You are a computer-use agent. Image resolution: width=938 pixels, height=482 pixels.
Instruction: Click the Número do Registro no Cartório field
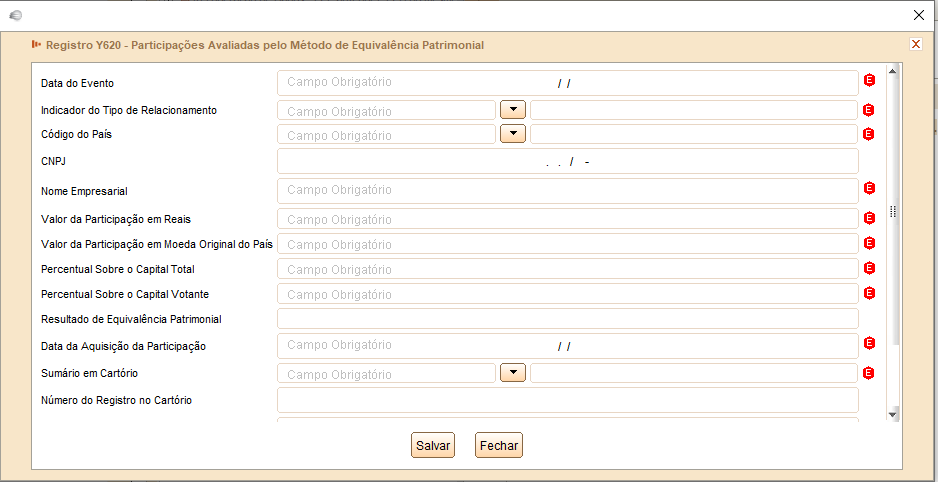(x=568, y=400)
